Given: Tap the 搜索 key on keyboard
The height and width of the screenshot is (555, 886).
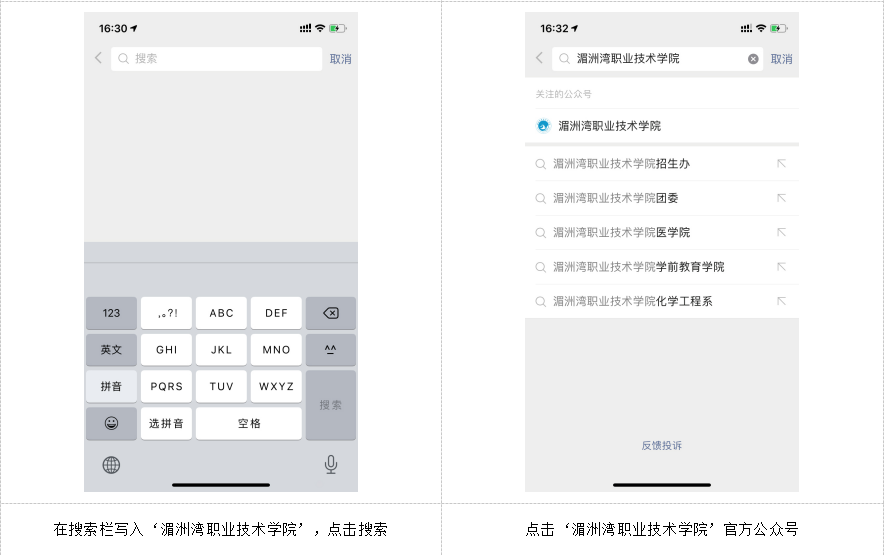Looking at the screenshot, I should tap(331, 405).
